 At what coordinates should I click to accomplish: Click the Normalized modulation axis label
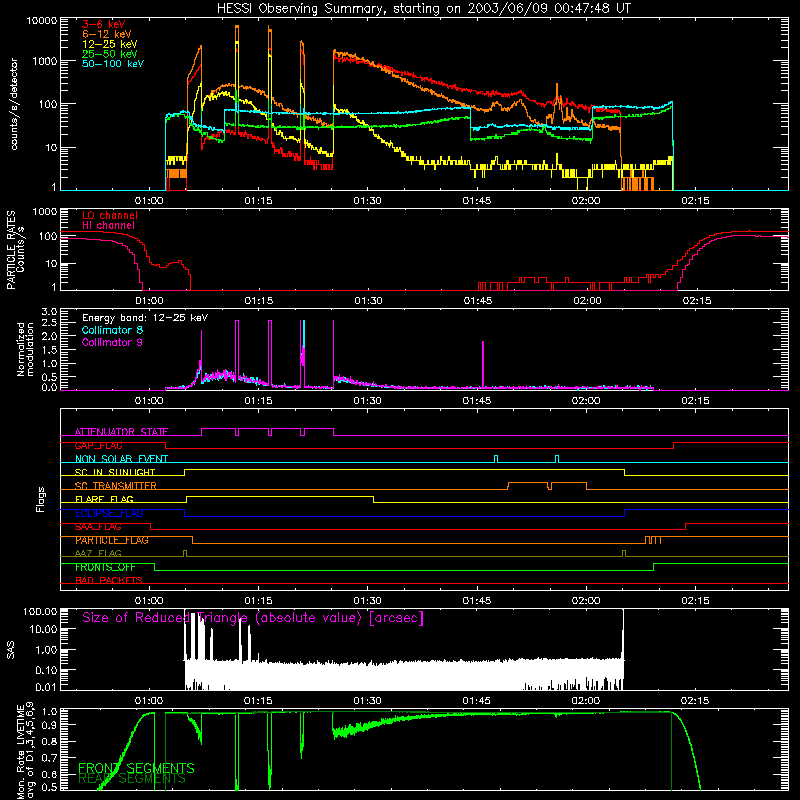[25, 349]
